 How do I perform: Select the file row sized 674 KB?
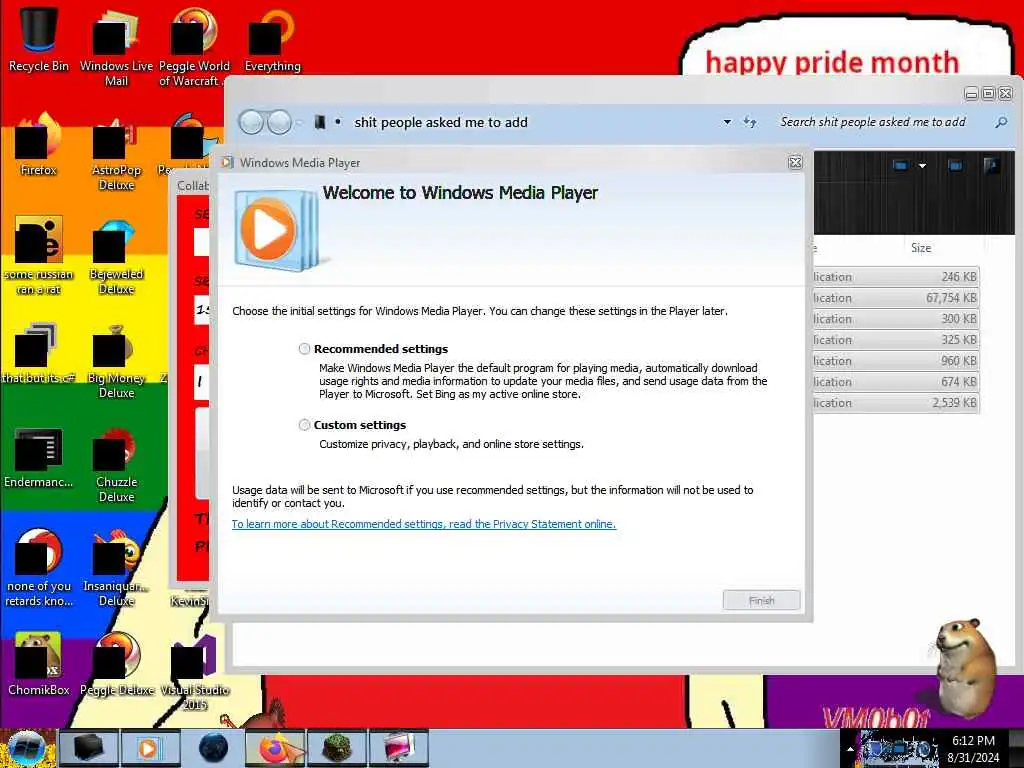click(895, 381)
